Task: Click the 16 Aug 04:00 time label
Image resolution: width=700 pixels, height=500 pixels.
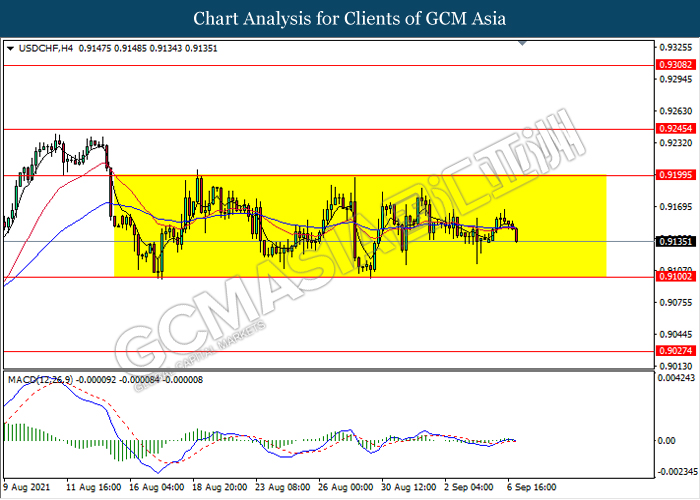Action: pyautogui.click(x=157, y=487)
